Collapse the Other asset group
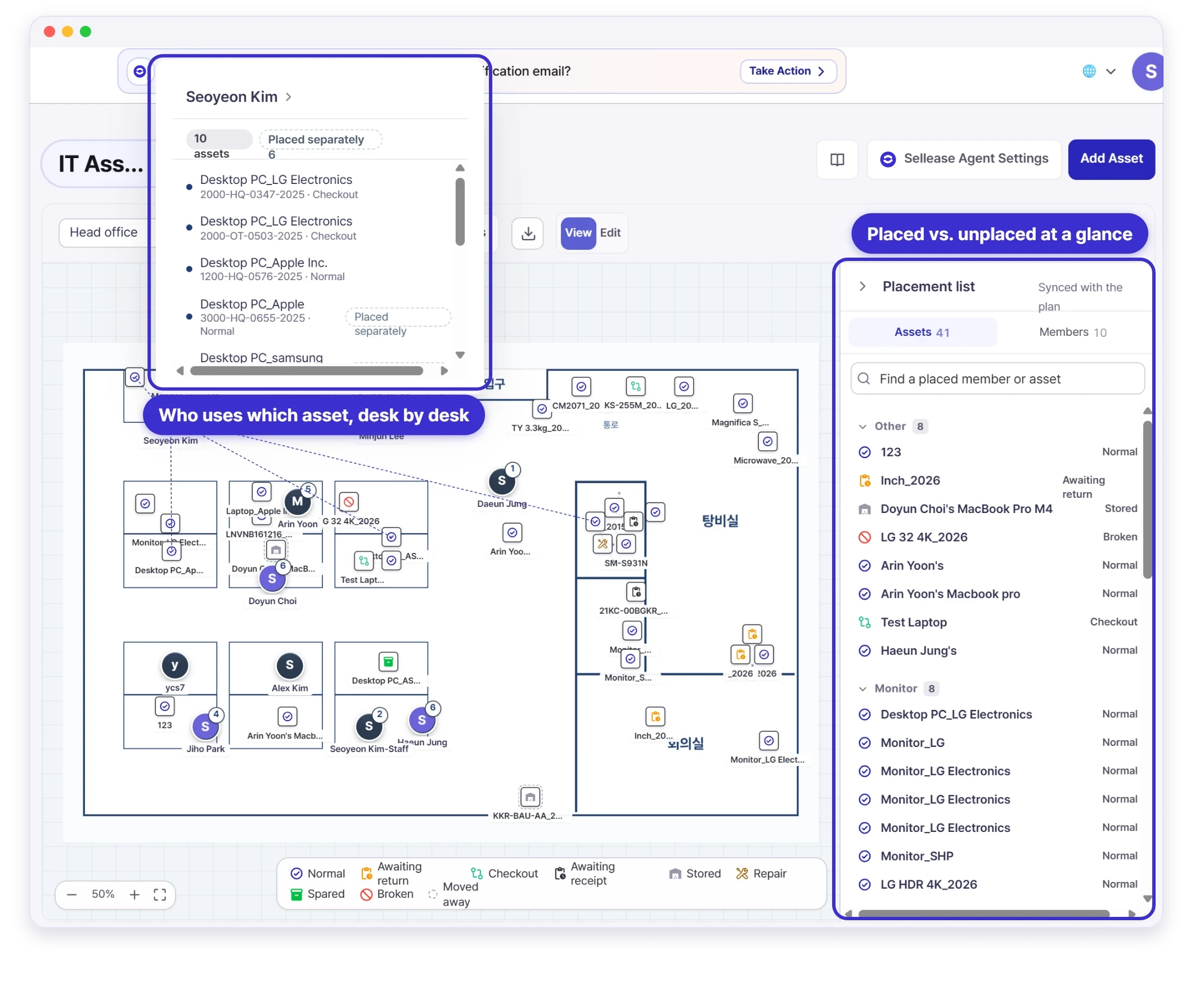This screenshot has width=1204, height=990. (x=862, y=426)
